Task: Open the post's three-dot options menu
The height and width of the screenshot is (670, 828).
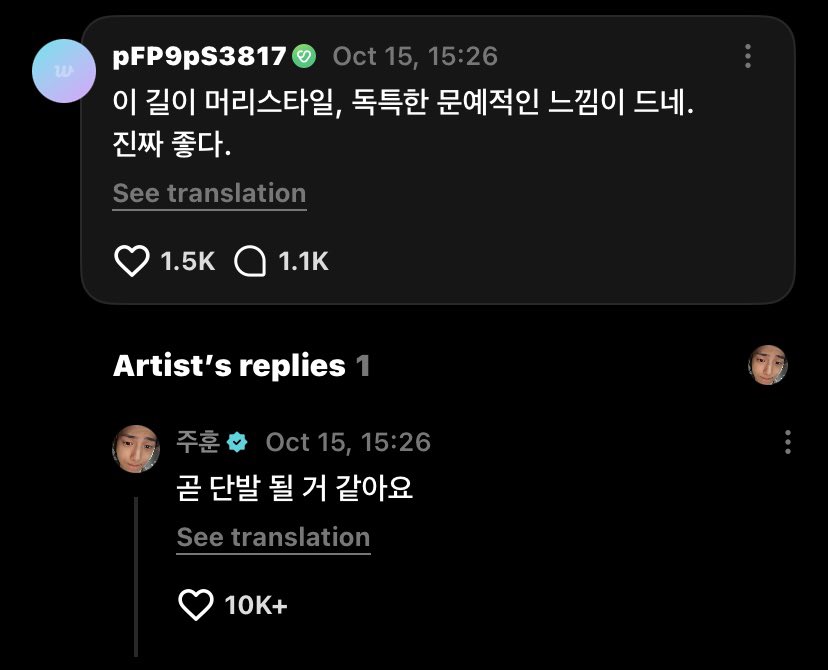Action: coord(748,56)
